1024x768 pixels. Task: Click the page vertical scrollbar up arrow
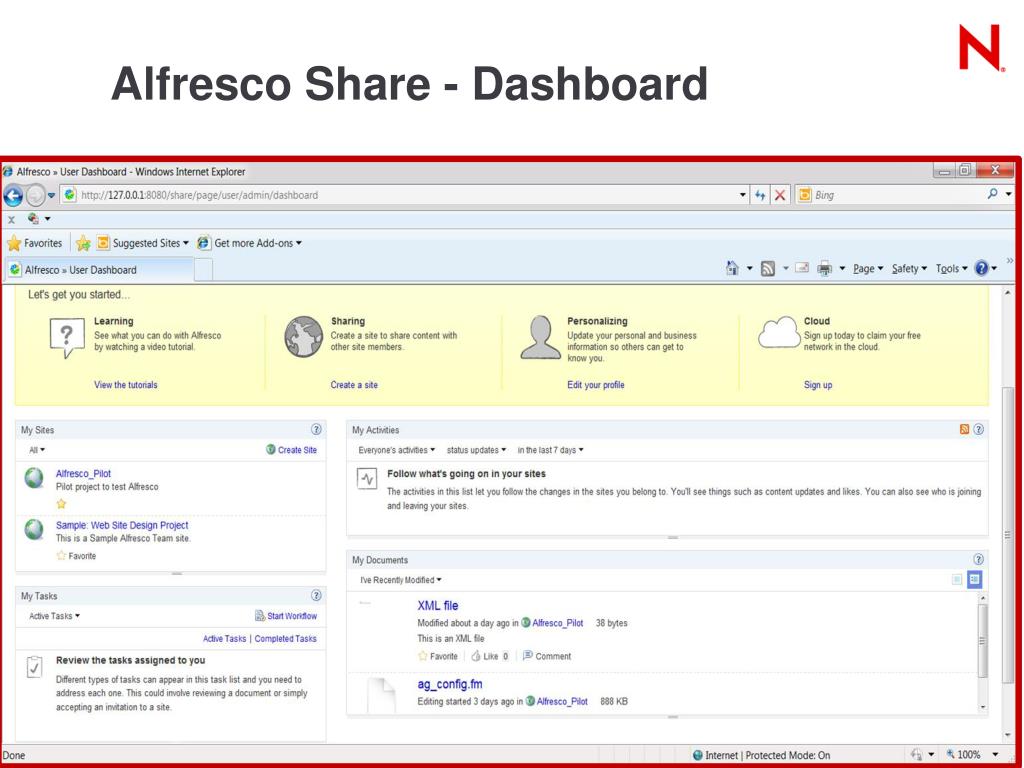1007,293
